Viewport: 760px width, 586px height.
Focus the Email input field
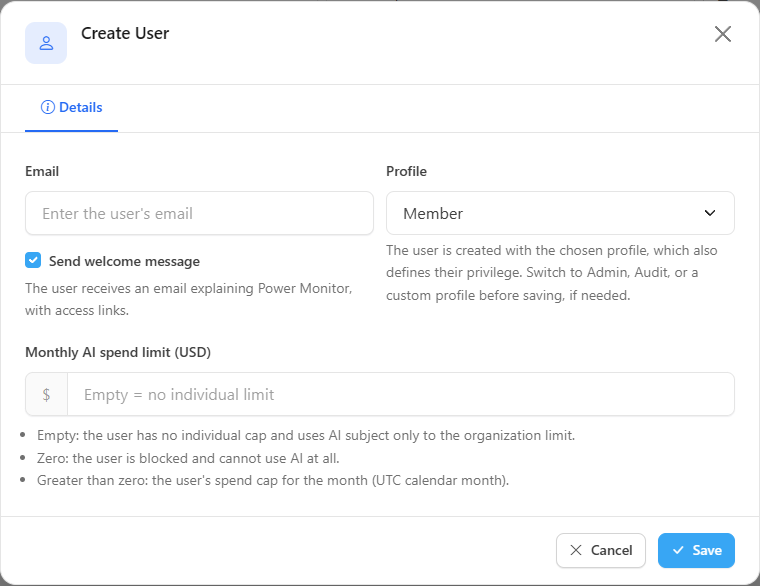[x=199, y=213]
